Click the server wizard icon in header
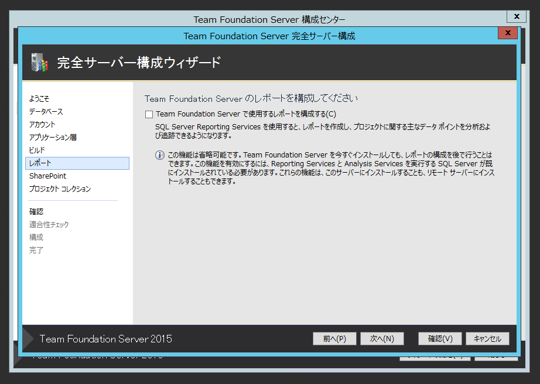540x384 pixels. tap(39, 62)
